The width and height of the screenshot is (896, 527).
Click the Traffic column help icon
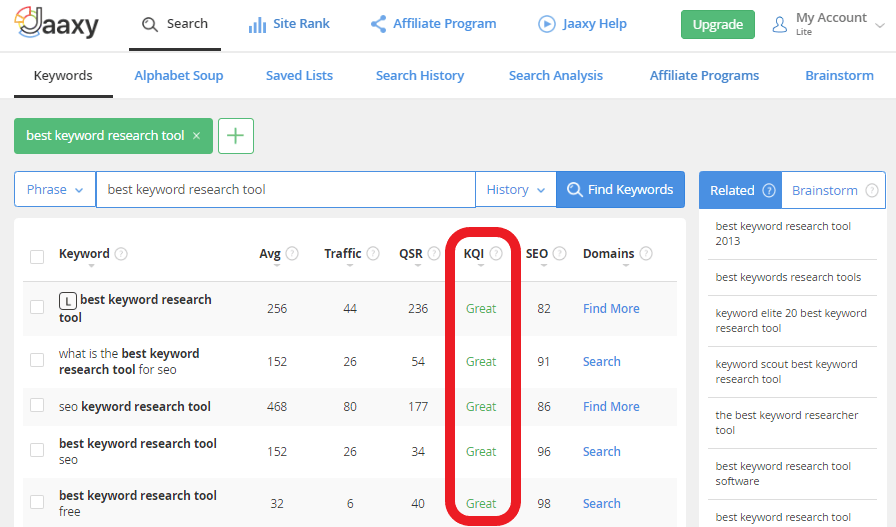coord(373,253)
